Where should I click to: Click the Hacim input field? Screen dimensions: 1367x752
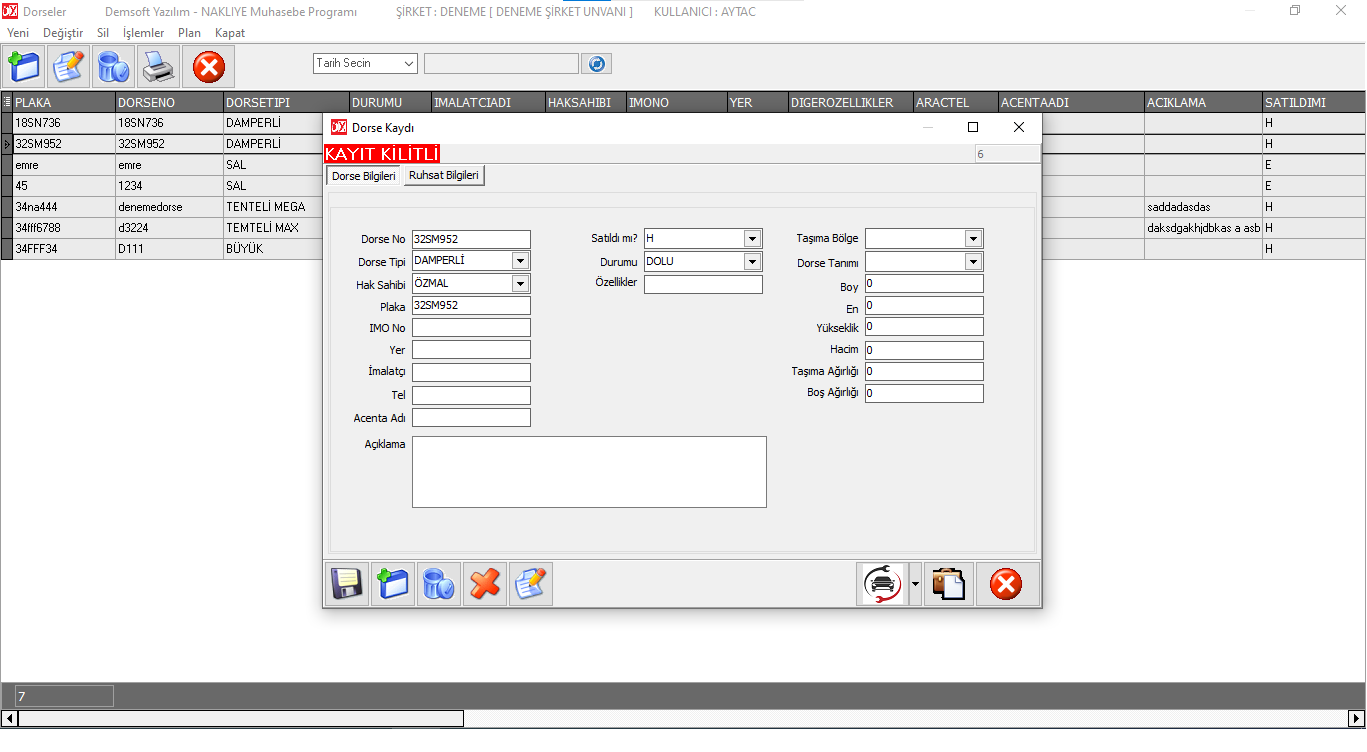(924, 351)
